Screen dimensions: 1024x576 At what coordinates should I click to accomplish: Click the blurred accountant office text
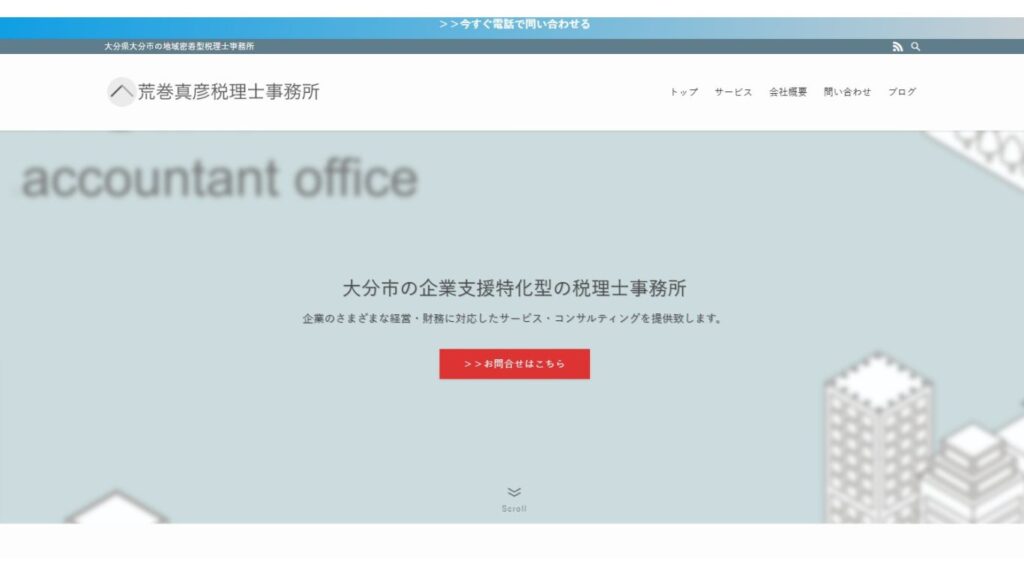[219, 178]
